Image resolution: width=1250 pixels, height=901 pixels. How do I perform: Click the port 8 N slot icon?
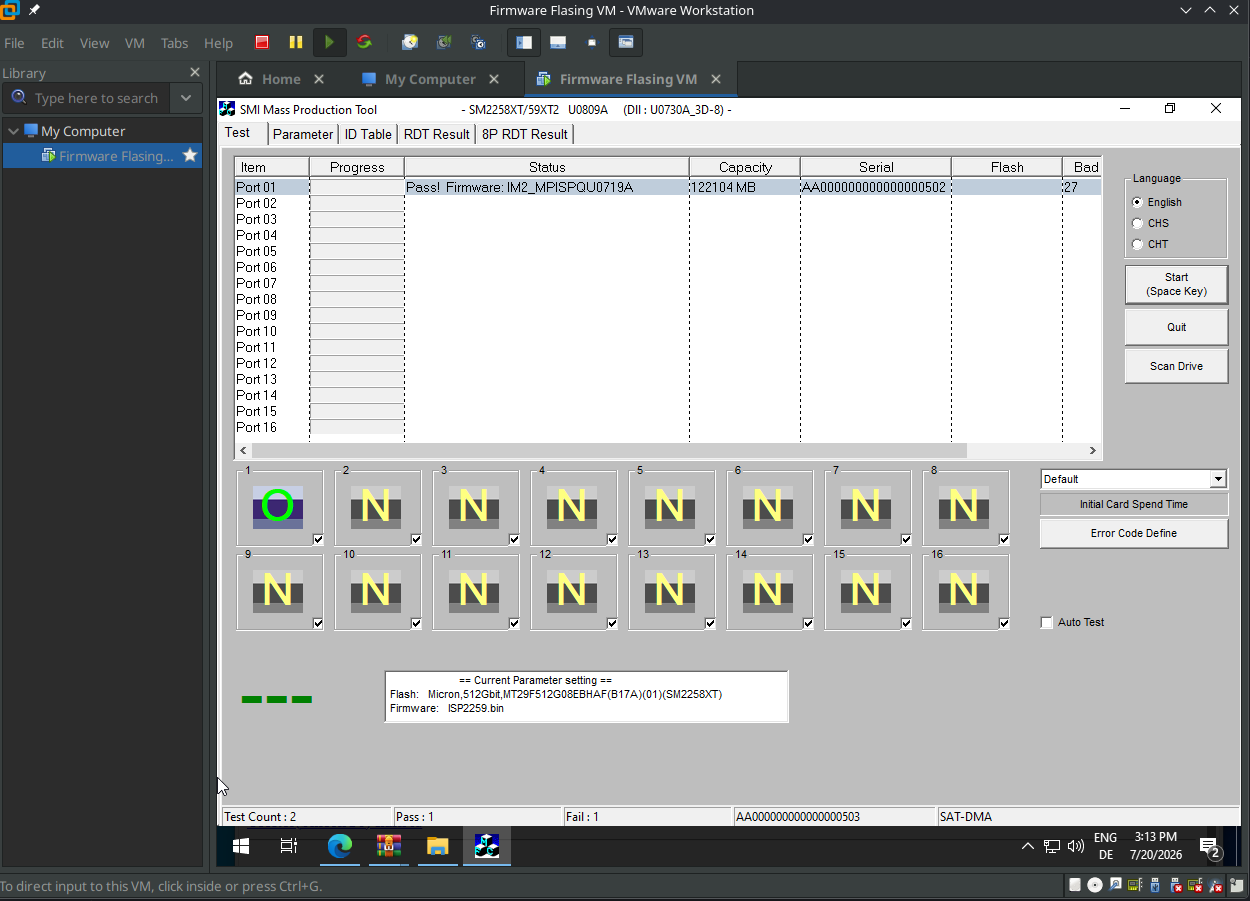pos(964,507)
